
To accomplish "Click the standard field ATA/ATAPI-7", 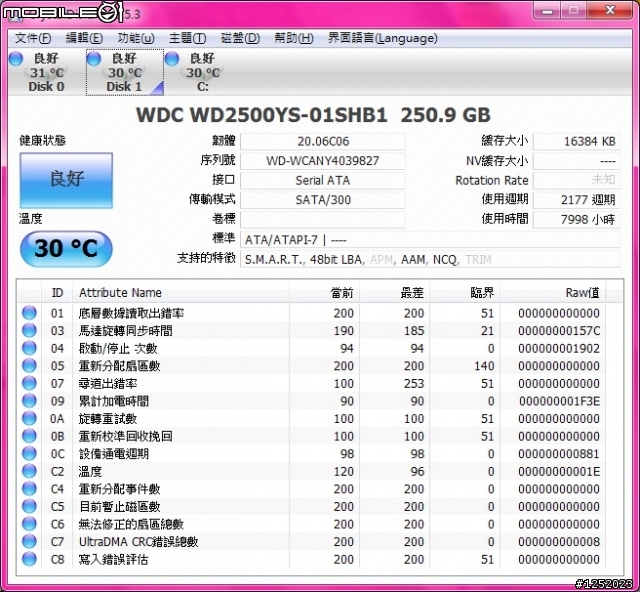I will pos(430,240).
